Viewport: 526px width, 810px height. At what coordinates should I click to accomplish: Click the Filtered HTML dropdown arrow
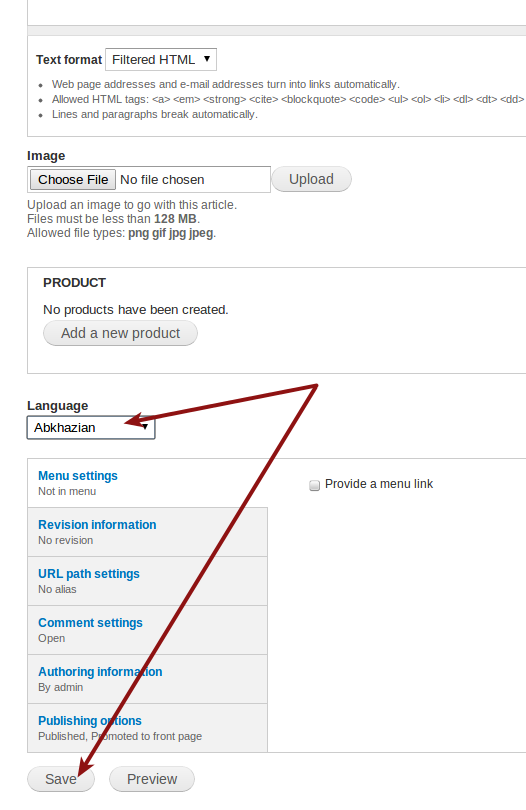[x=207, y=59]
